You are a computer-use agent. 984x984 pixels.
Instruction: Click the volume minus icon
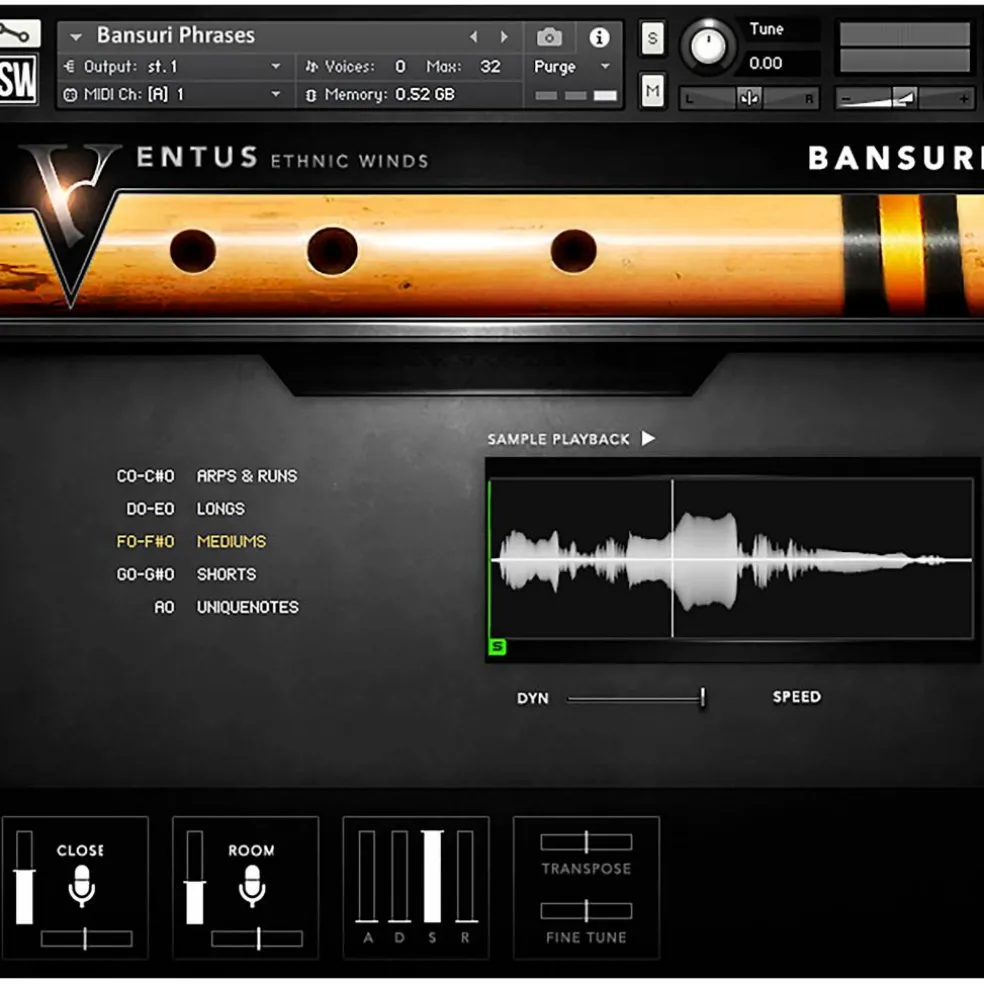point(846,99)
